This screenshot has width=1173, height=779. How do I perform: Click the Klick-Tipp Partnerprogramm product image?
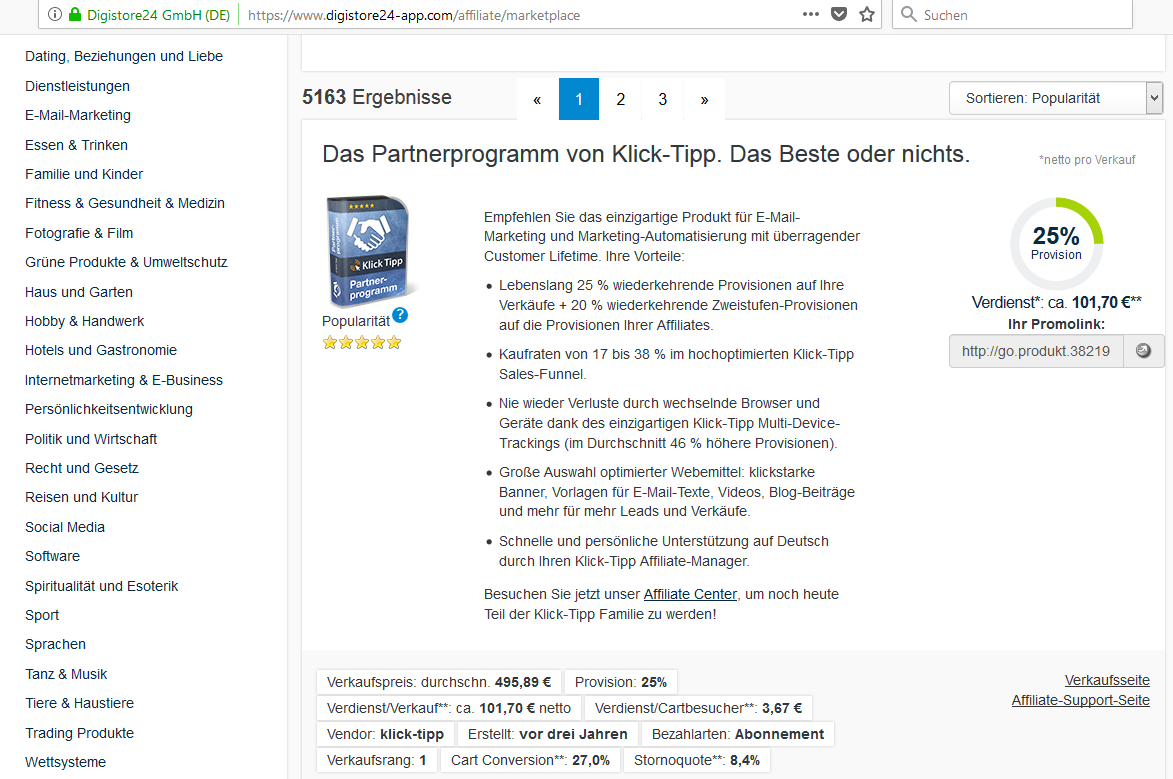367,250
